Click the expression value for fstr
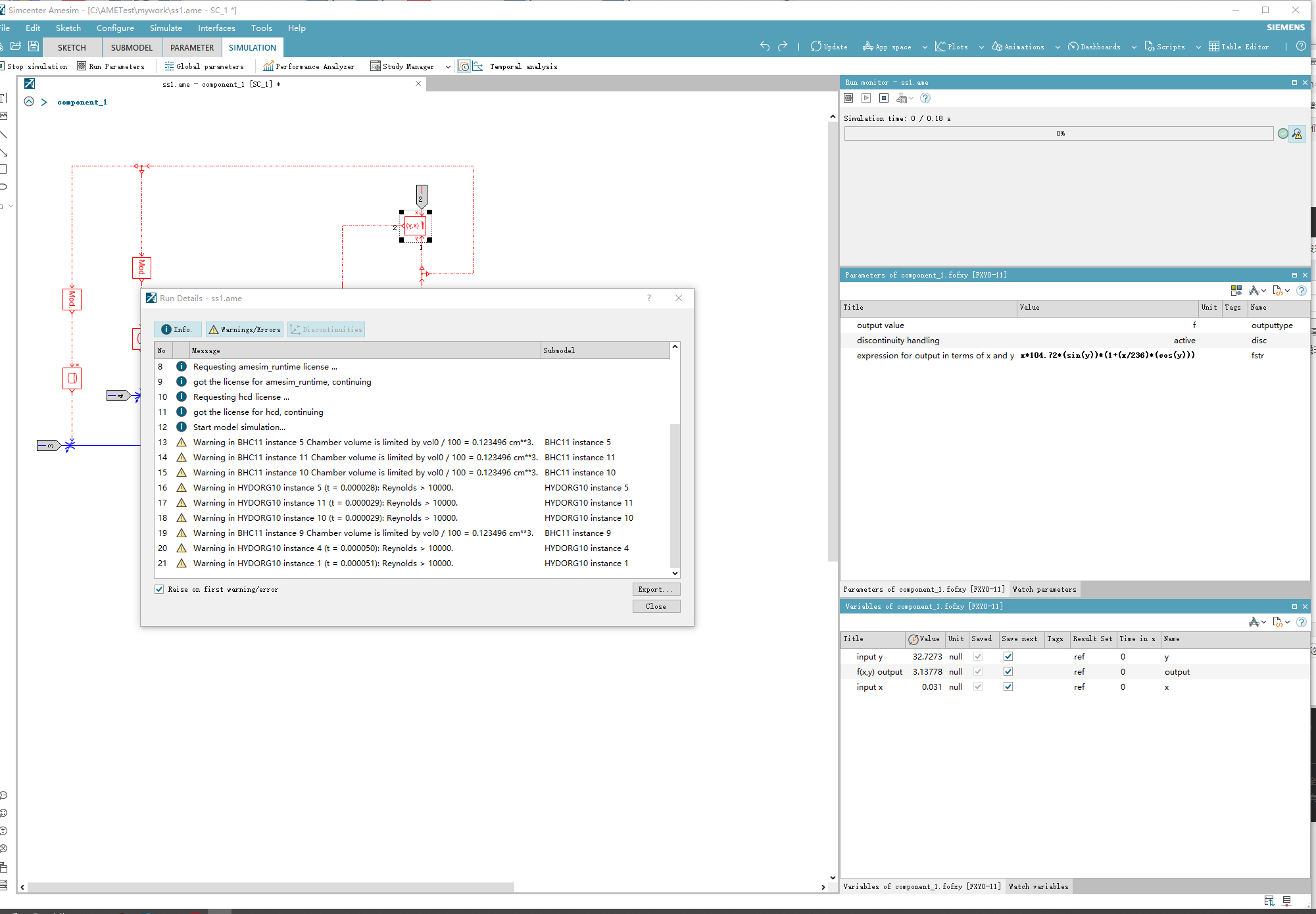The height and width of the screenshot is (914, 1316). [1108, 355]
